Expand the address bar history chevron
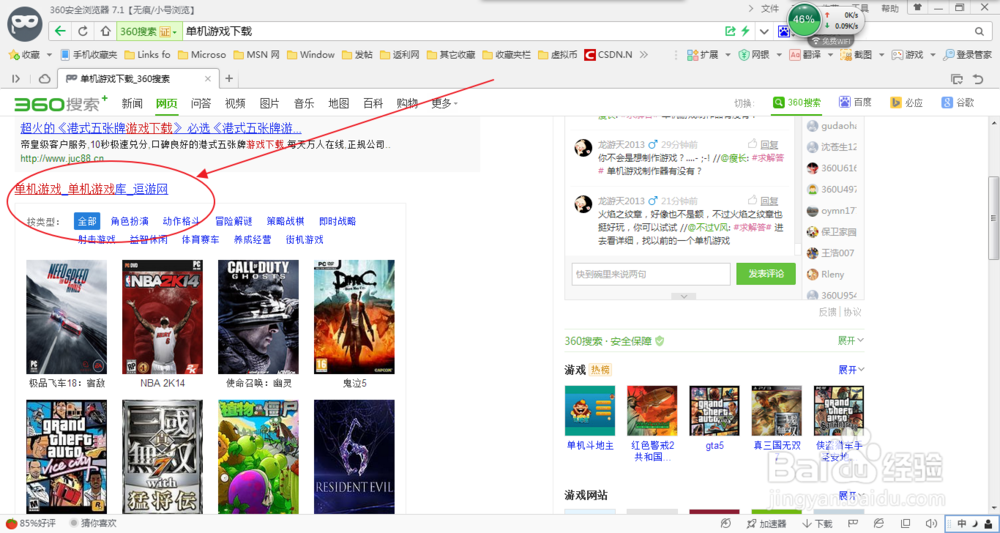The image size is (1000, 533). coord(764,31)
